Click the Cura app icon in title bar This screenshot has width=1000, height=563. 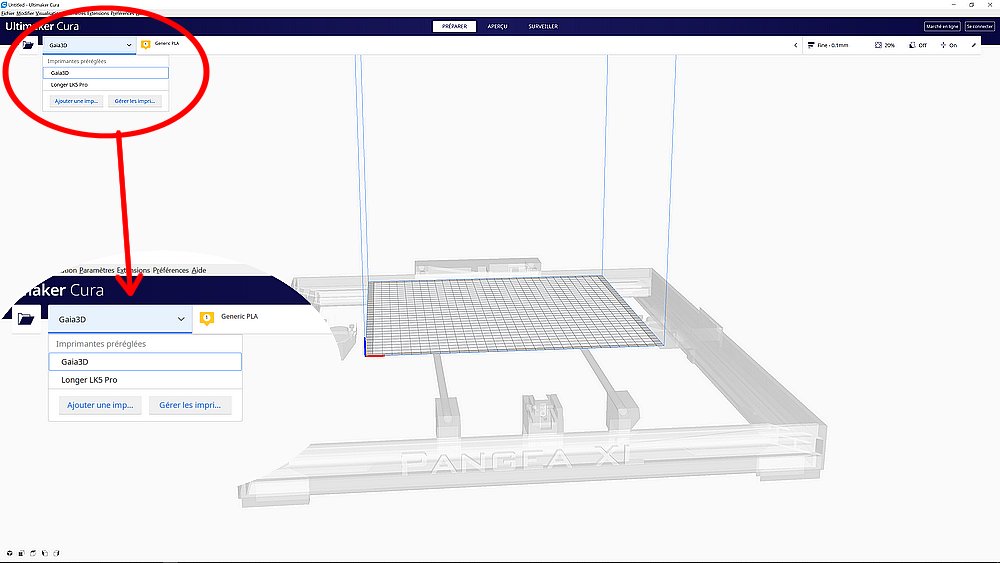(x=4, y=4)
